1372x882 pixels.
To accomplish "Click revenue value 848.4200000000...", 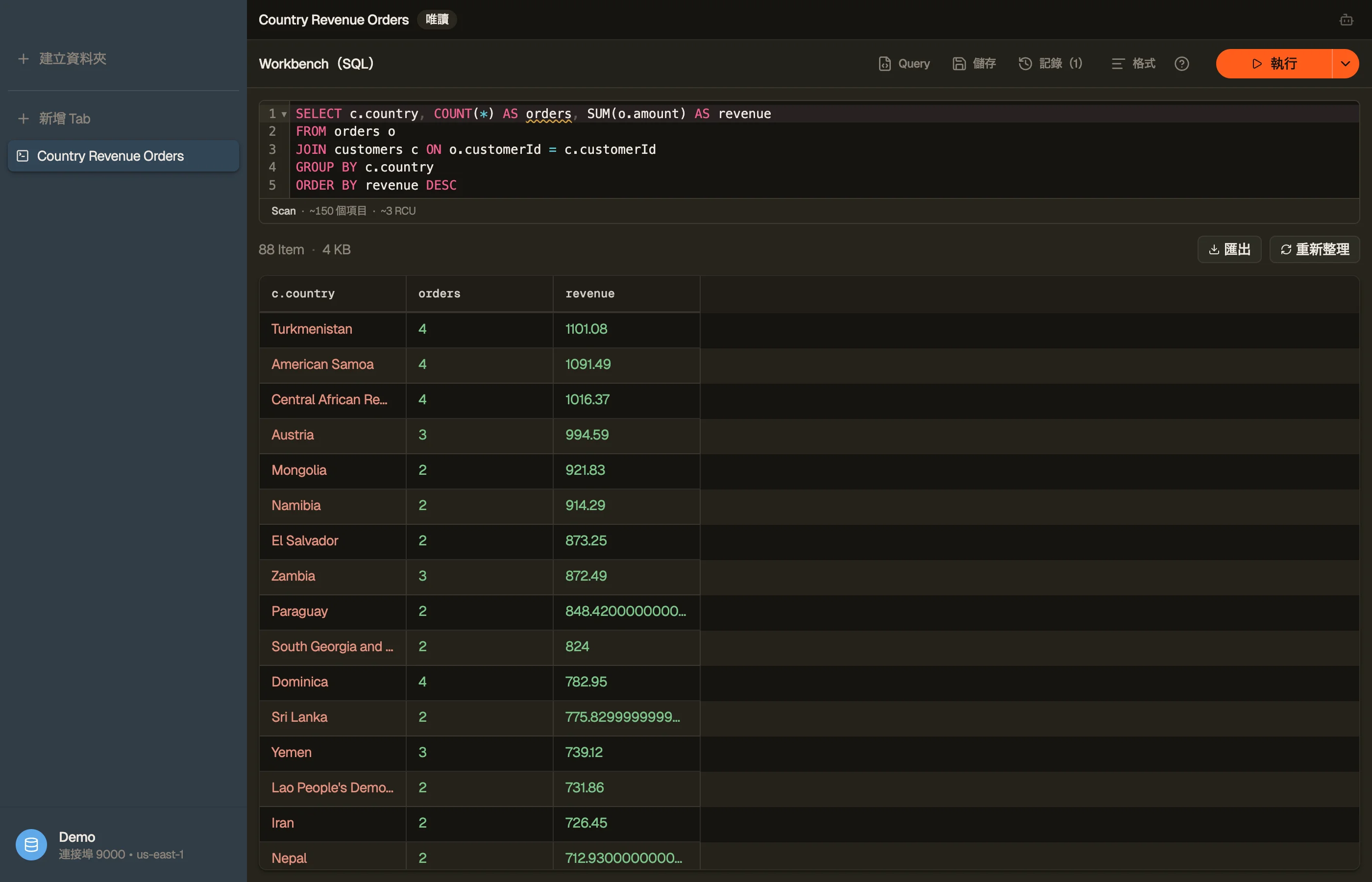I will [626, 612].
